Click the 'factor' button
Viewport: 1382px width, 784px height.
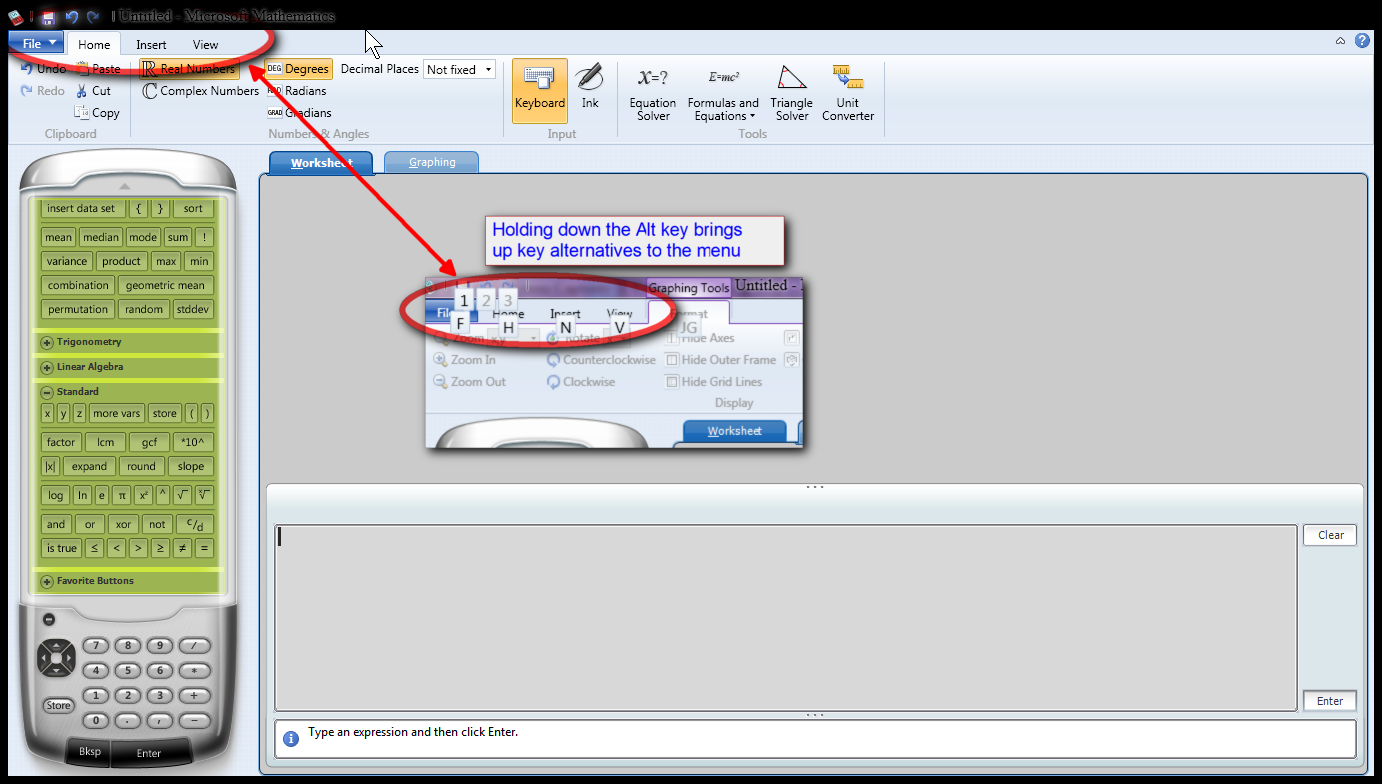pyautogui.click(x=61, y=442)
